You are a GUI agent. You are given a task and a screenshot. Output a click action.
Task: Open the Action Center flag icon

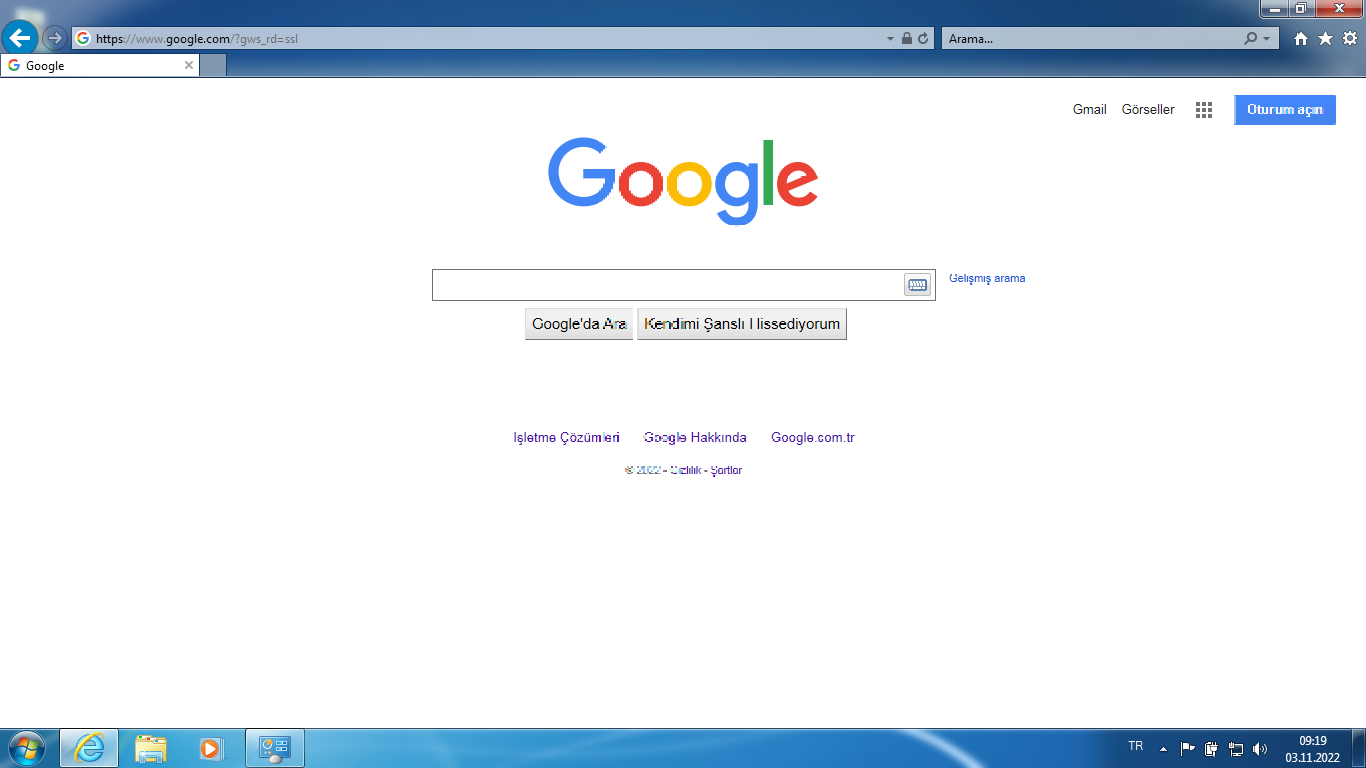tap(1188, 748)
